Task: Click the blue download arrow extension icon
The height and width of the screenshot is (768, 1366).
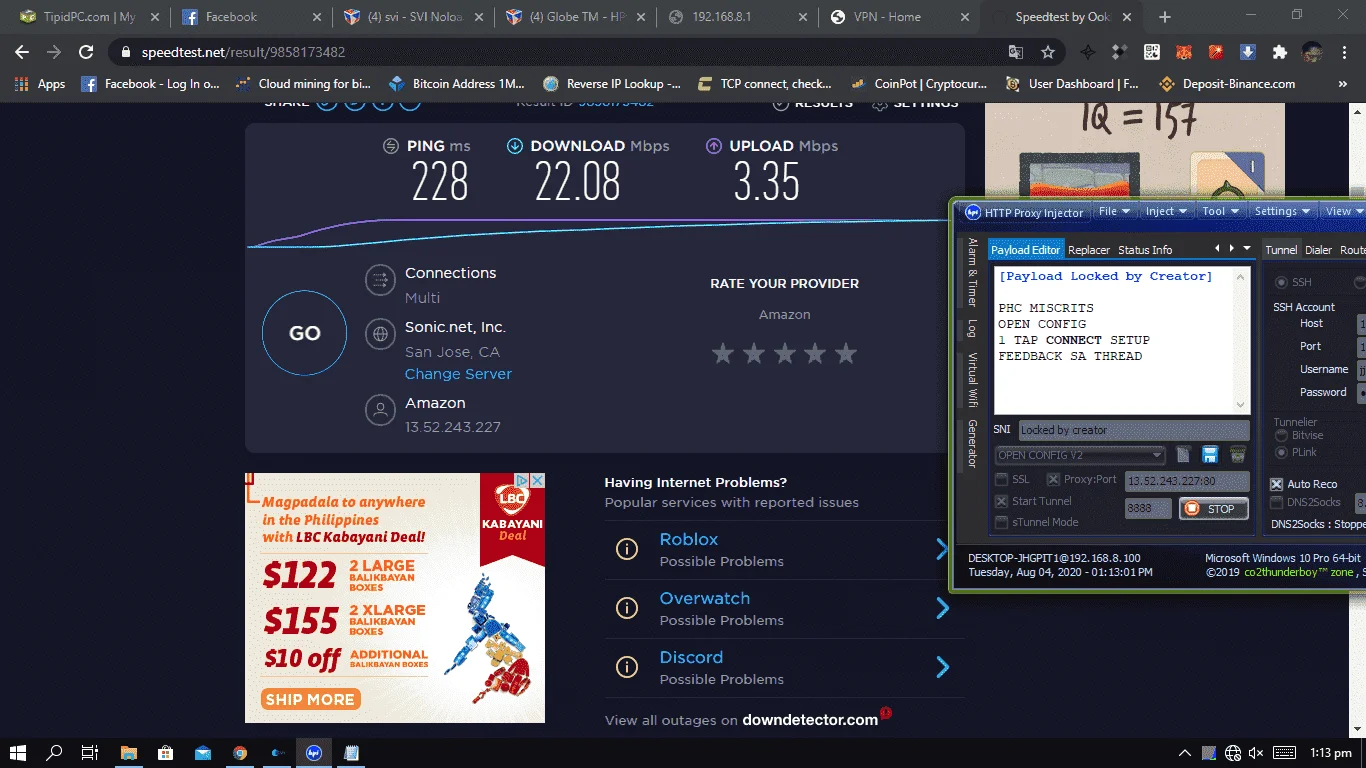Action: point(1248,52)
